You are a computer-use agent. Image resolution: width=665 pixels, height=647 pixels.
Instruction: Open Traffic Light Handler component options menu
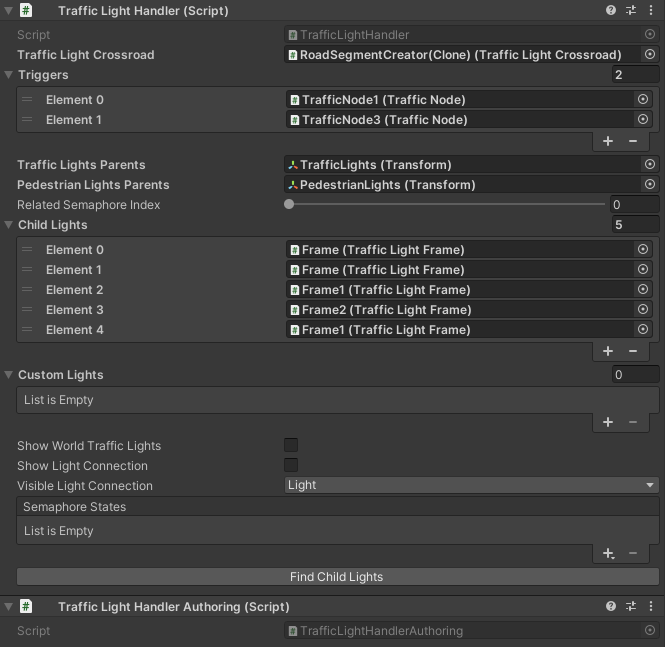651,10
